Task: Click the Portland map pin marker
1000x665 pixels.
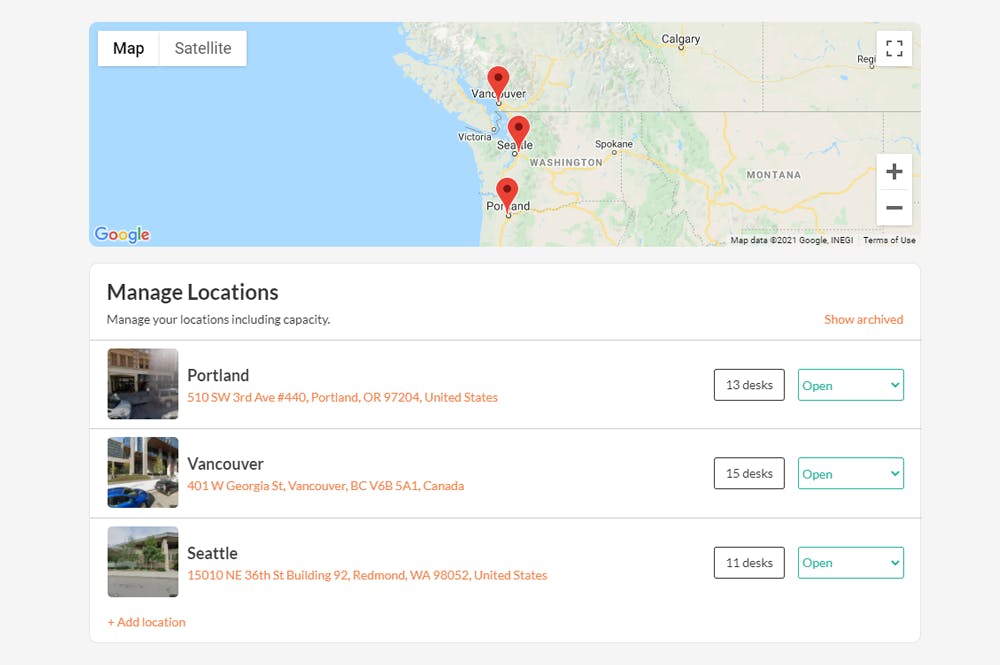Action: point(507,195)
